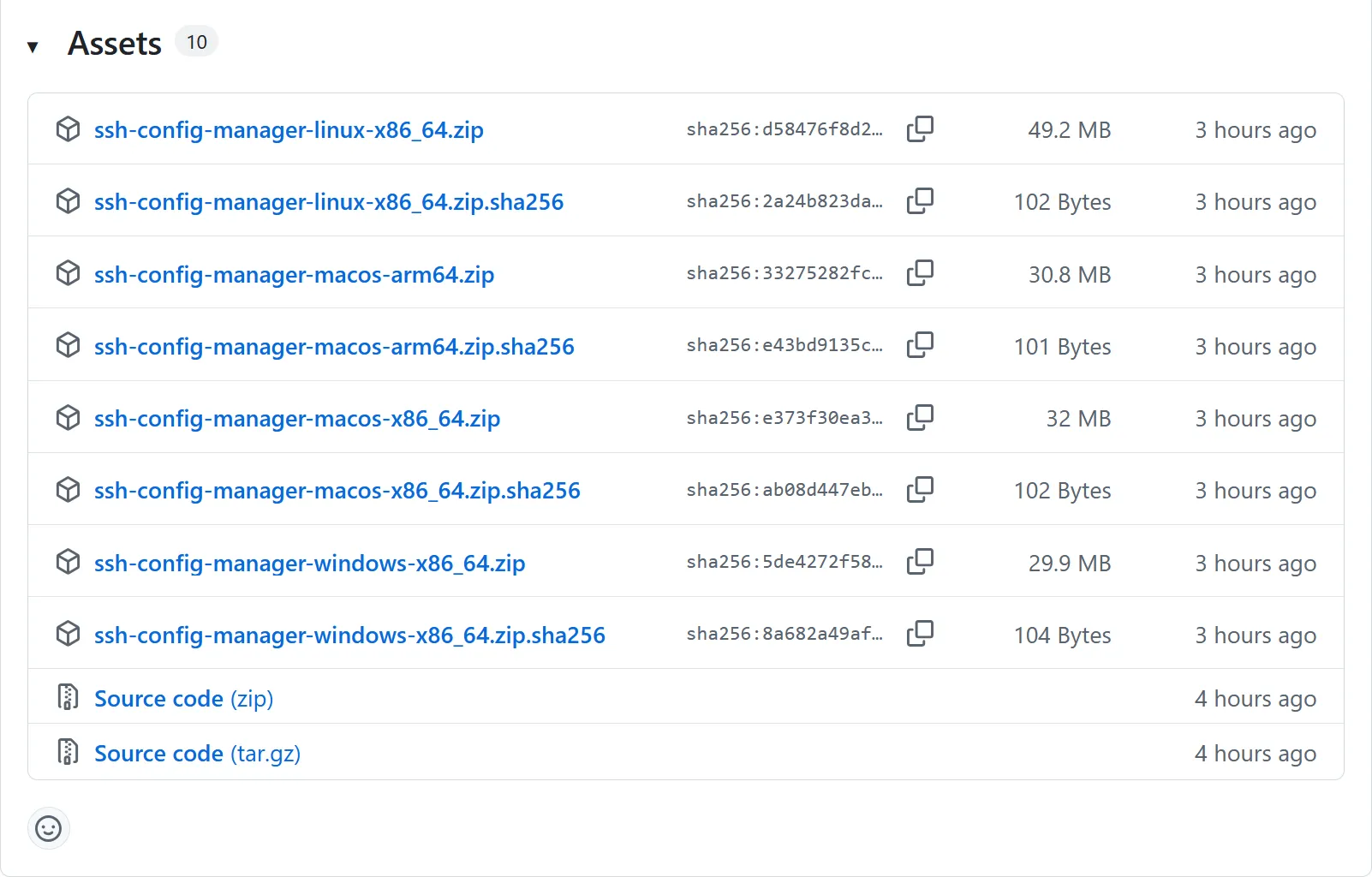Viewport: 1372px width, 877px height.
Task: Click 3 hours ago on linux-x86_64.zip row
Action: (x=1256, y=130)
